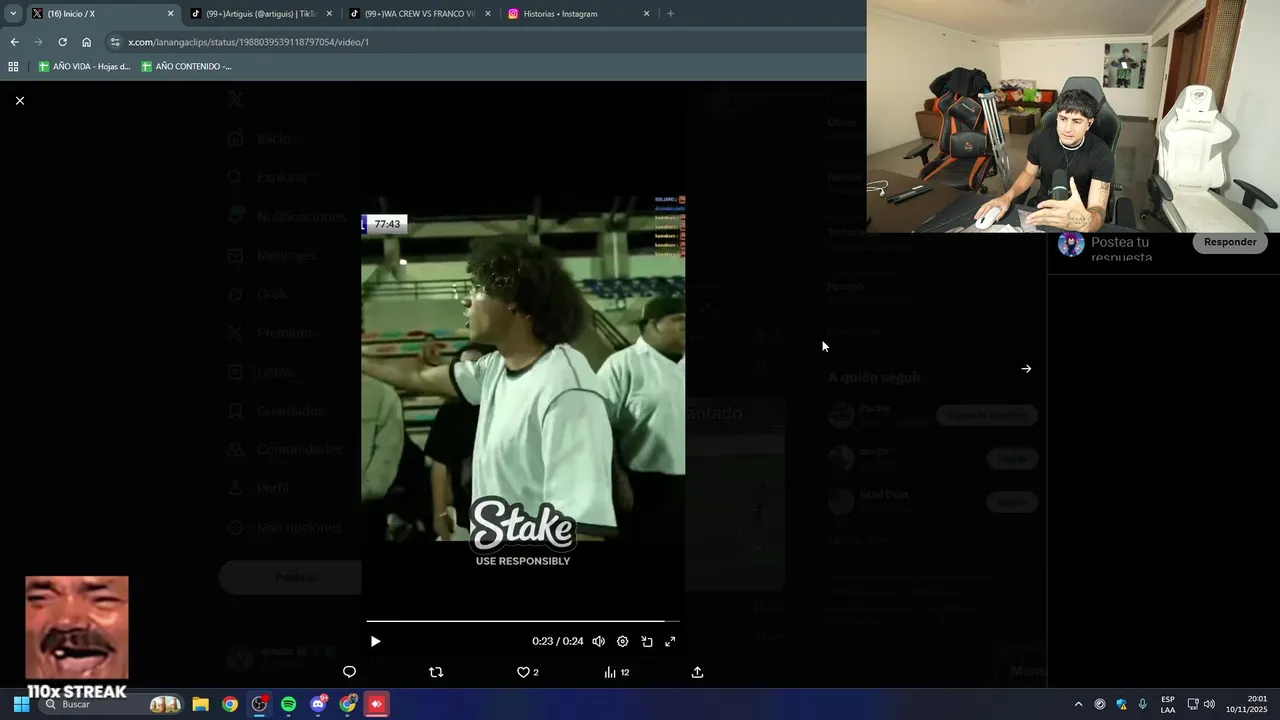
Task: Repost using the retweet arrows icon
Action: click(x=436, y=672)
